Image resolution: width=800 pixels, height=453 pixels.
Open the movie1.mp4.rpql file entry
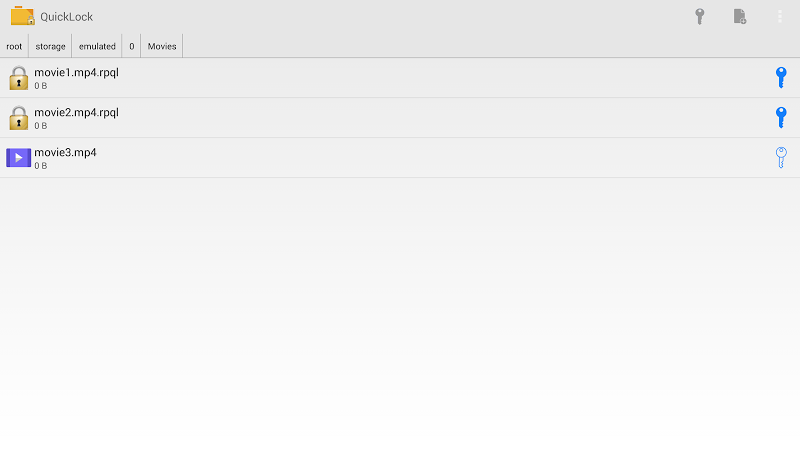point(77,72)
